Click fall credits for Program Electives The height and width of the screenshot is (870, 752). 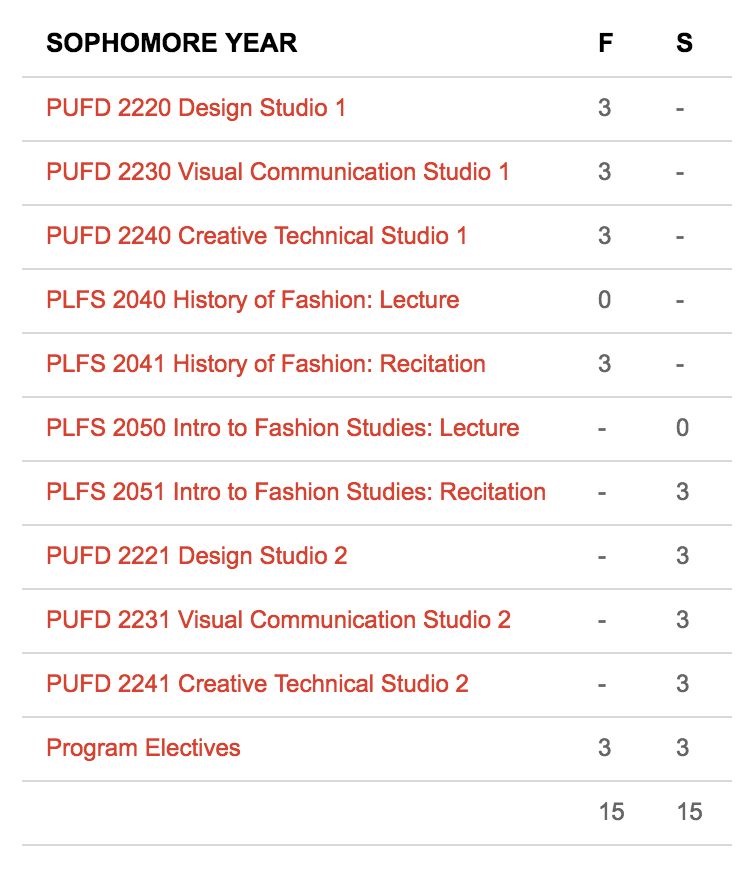604,748
